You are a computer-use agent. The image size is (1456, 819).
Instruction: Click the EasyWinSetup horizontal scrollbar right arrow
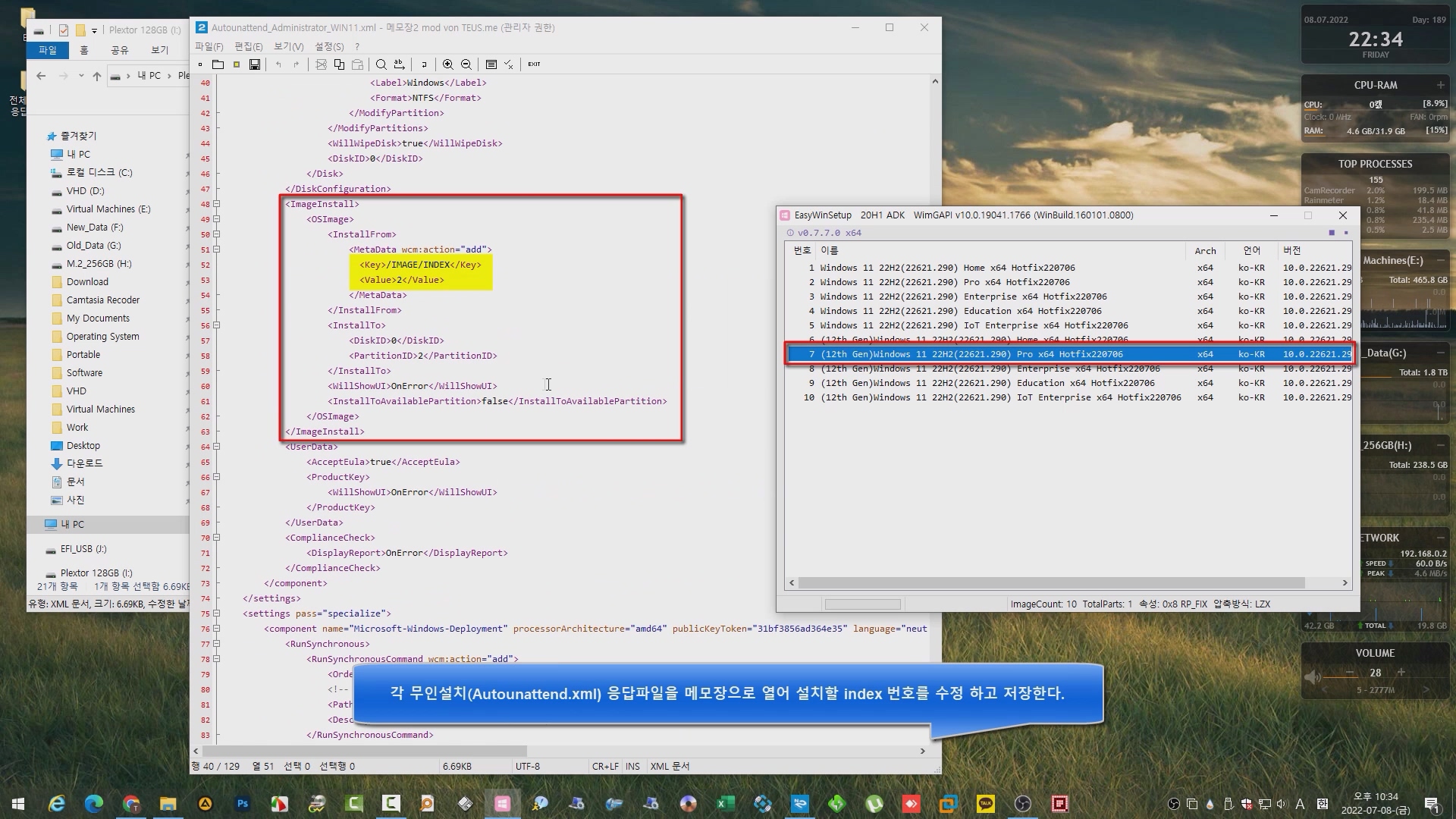click(1345, 583)
